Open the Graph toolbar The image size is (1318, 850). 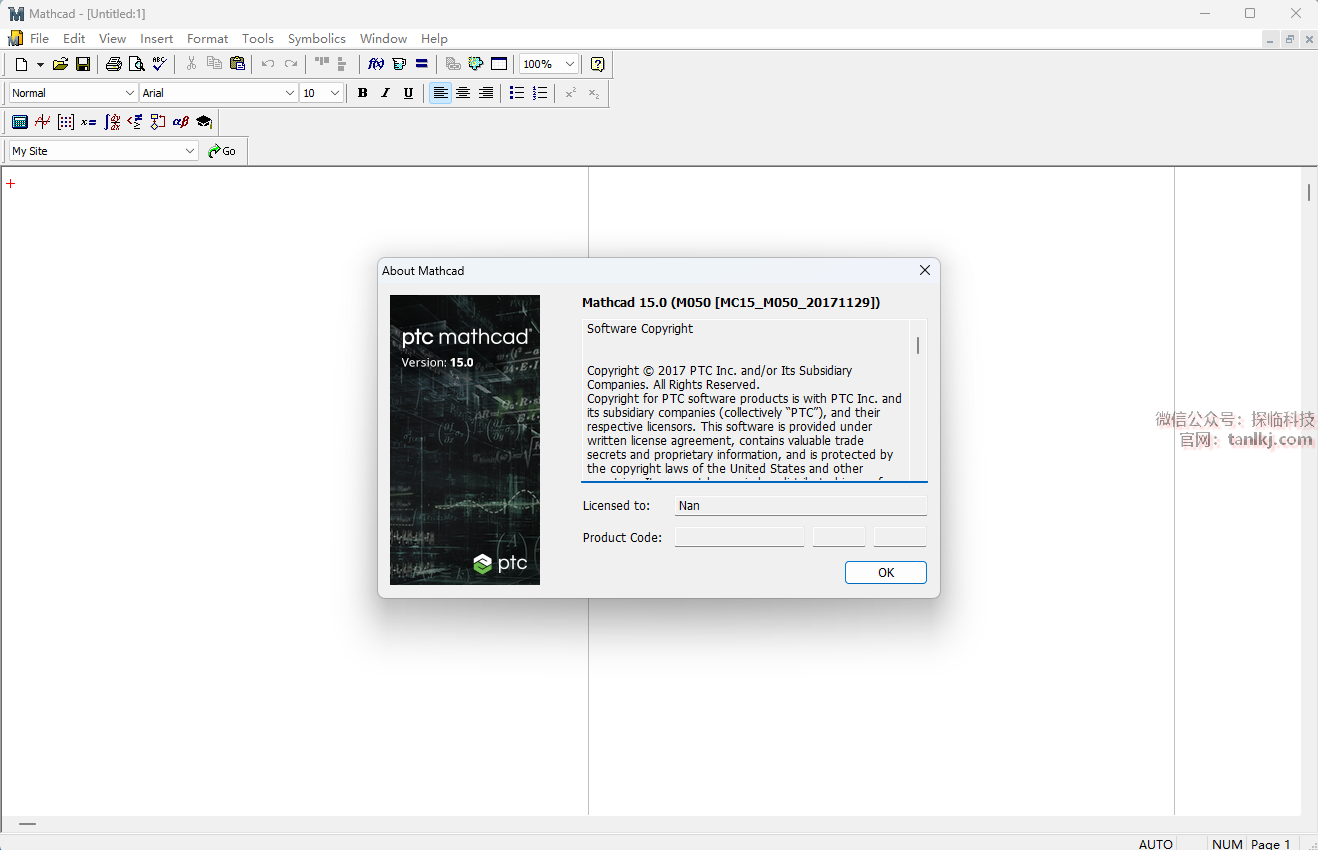pos(42,122)
